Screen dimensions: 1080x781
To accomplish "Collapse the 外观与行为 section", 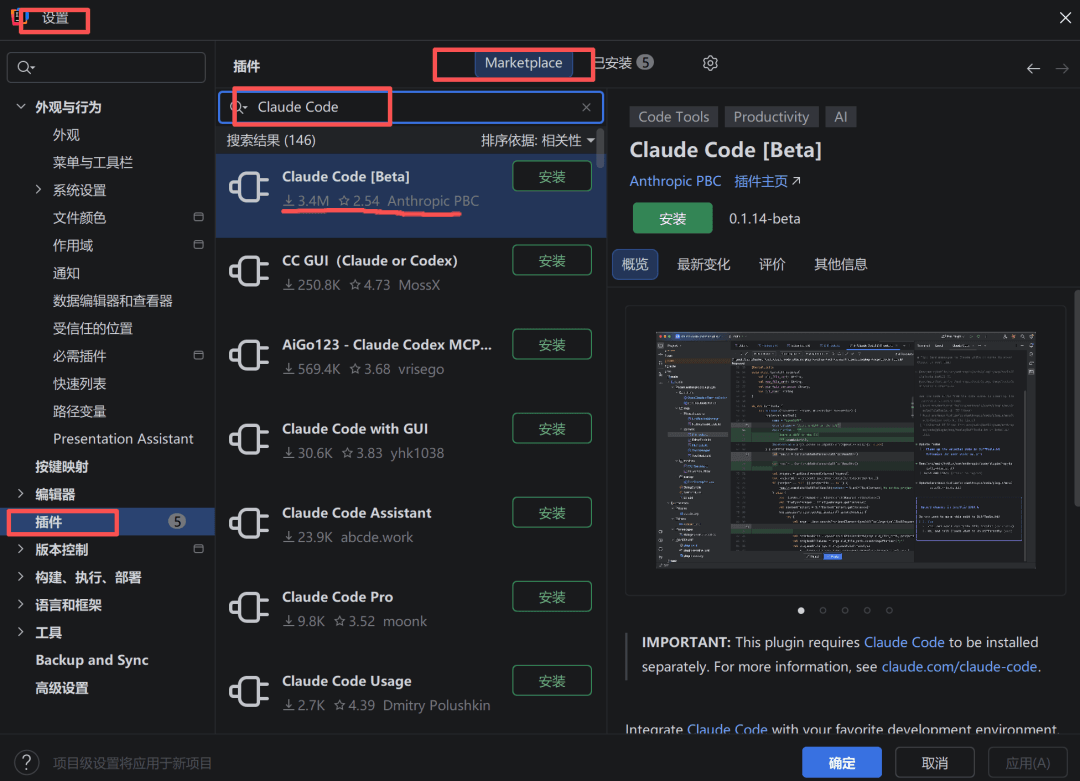I will coord(21,107).
